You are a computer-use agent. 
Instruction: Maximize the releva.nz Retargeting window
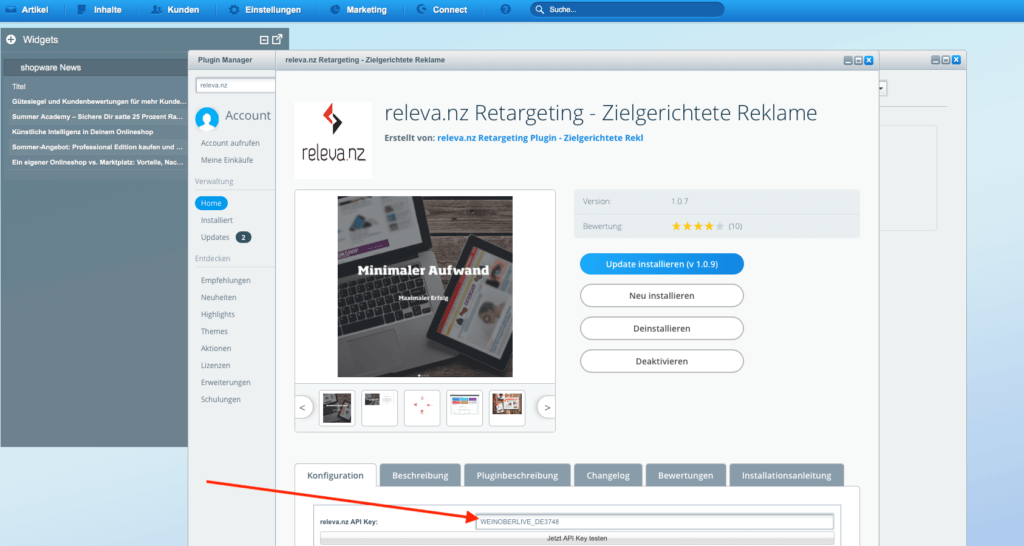click(x=858, y=60)
